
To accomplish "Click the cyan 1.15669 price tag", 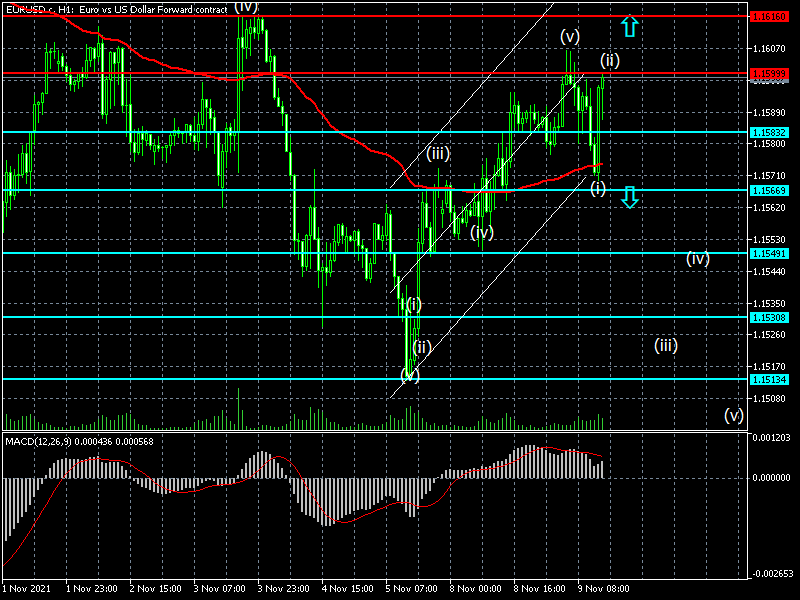I will tap(769, 190).
